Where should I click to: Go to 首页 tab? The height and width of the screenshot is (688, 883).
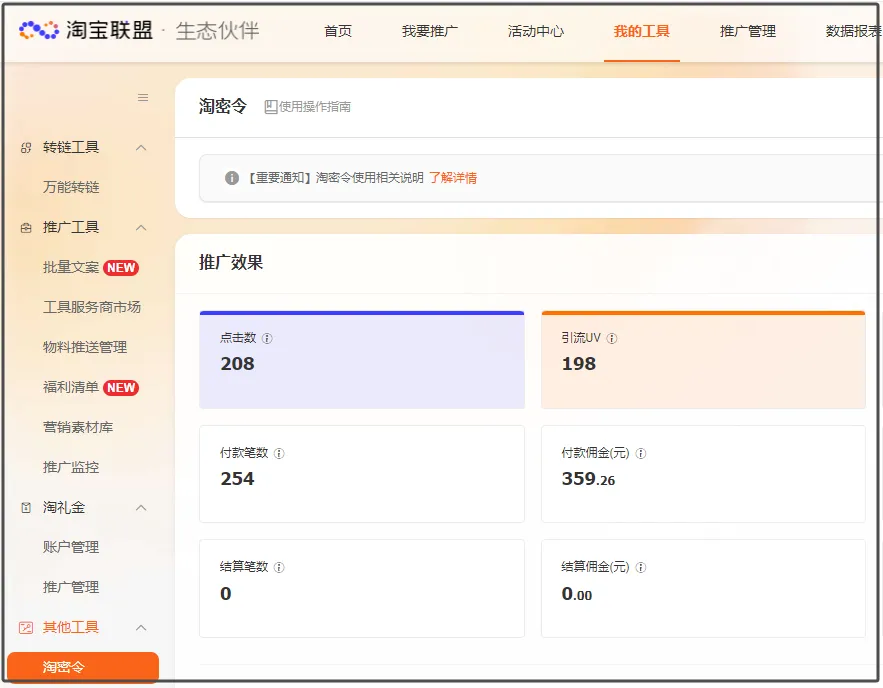pyautogui.click(x=338, y=31)
